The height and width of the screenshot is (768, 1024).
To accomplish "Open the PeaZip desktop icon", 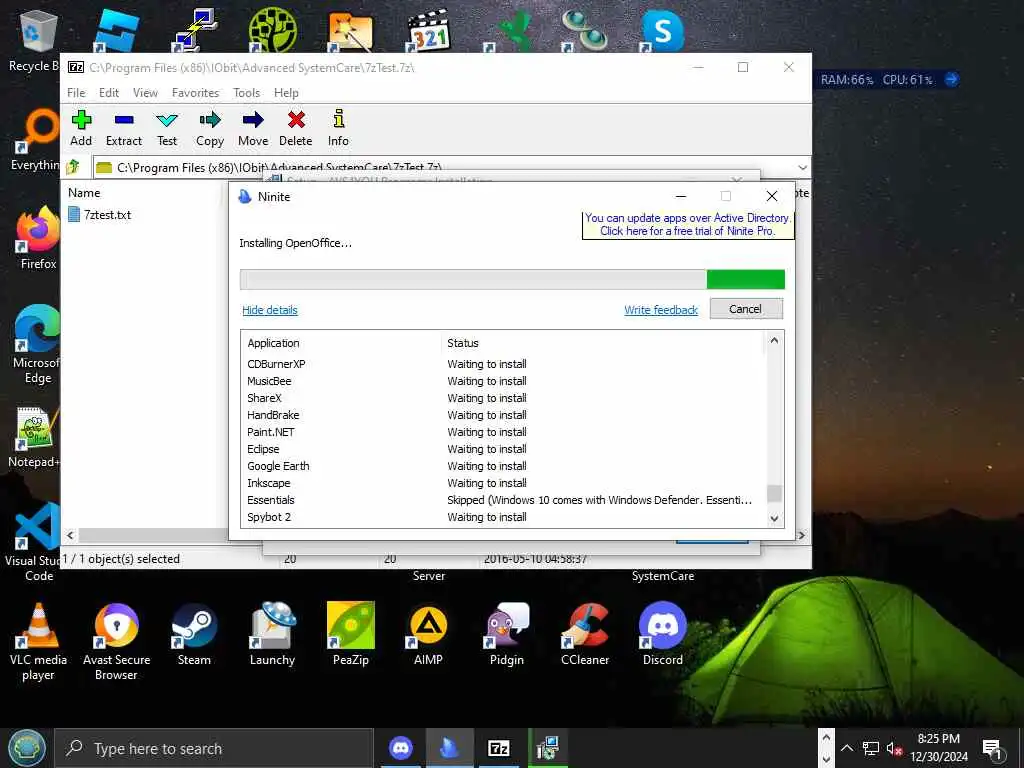I will tap(351, 635).
